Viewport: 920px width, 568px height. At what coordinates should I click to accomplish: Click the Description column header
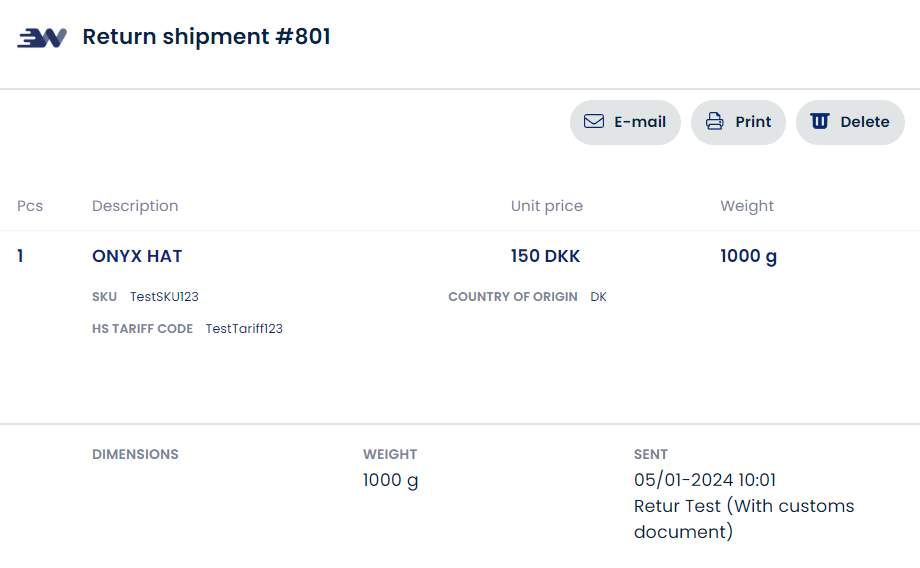135,206
